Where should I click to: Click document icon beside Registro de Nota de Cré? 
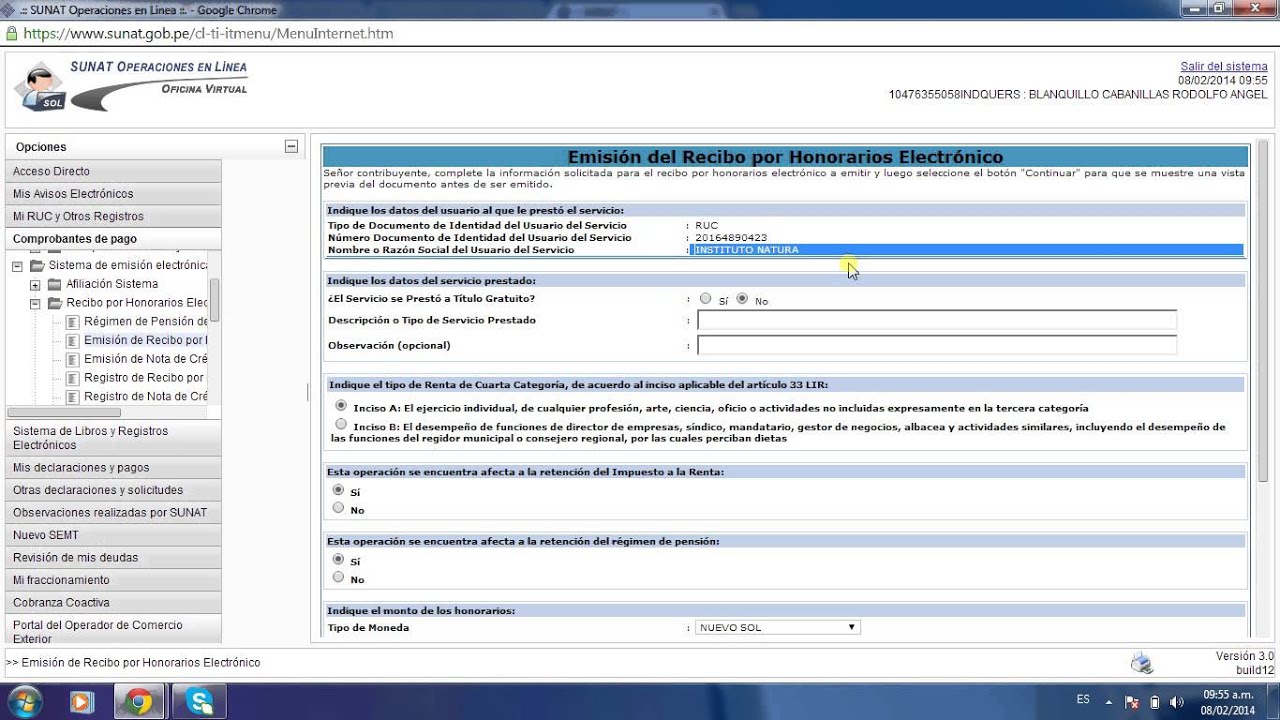73,397
